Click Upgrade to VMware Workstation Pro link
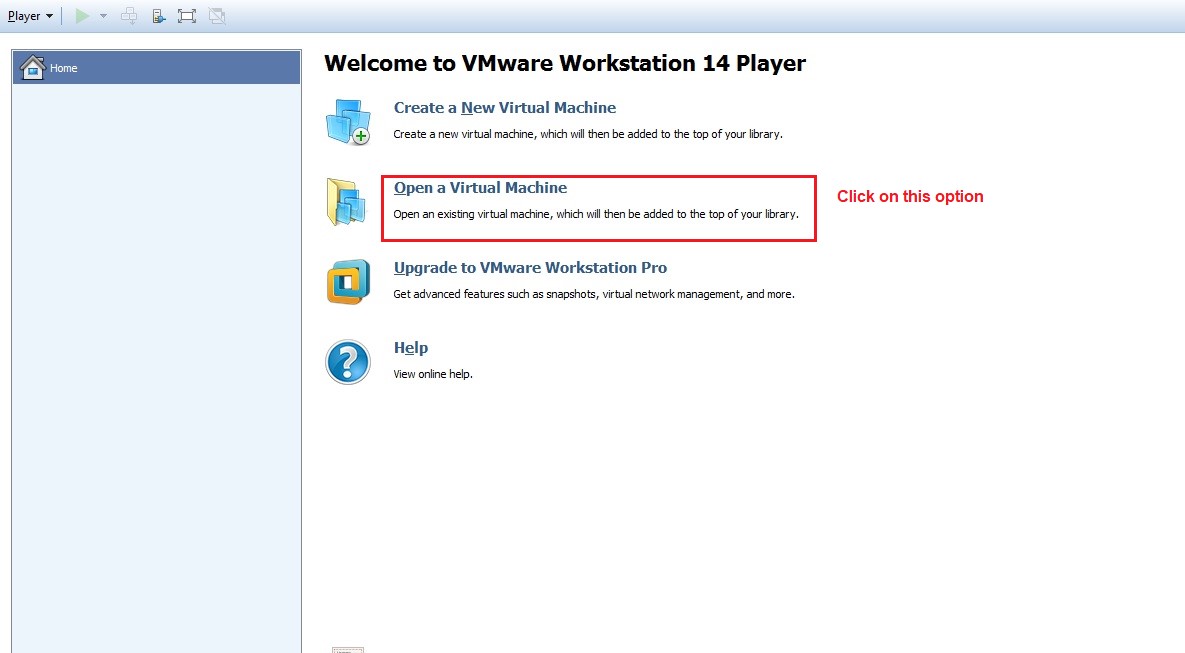 531,268
